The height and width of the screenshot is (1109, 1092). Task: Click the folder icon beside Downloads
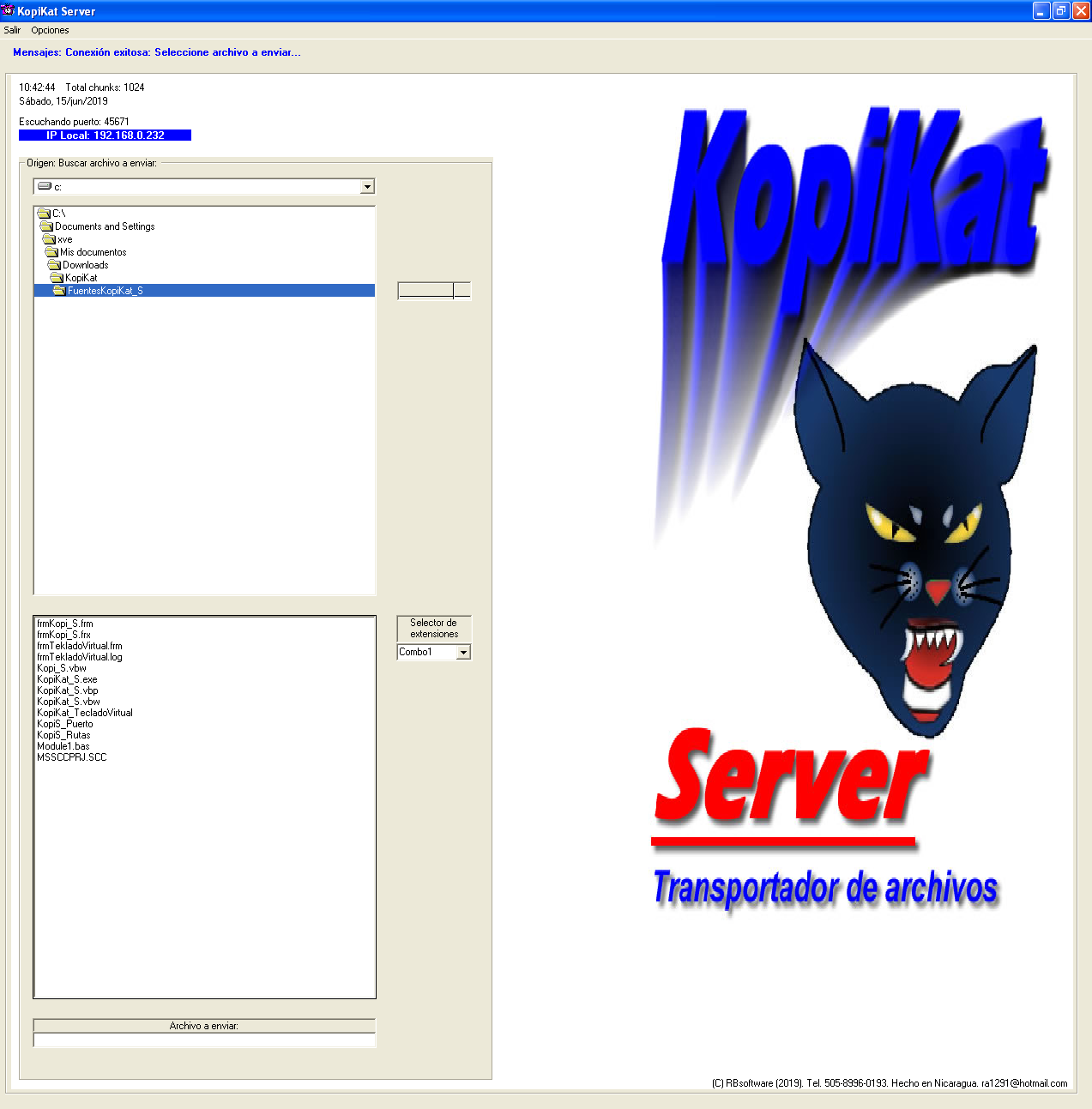point(54,265)
